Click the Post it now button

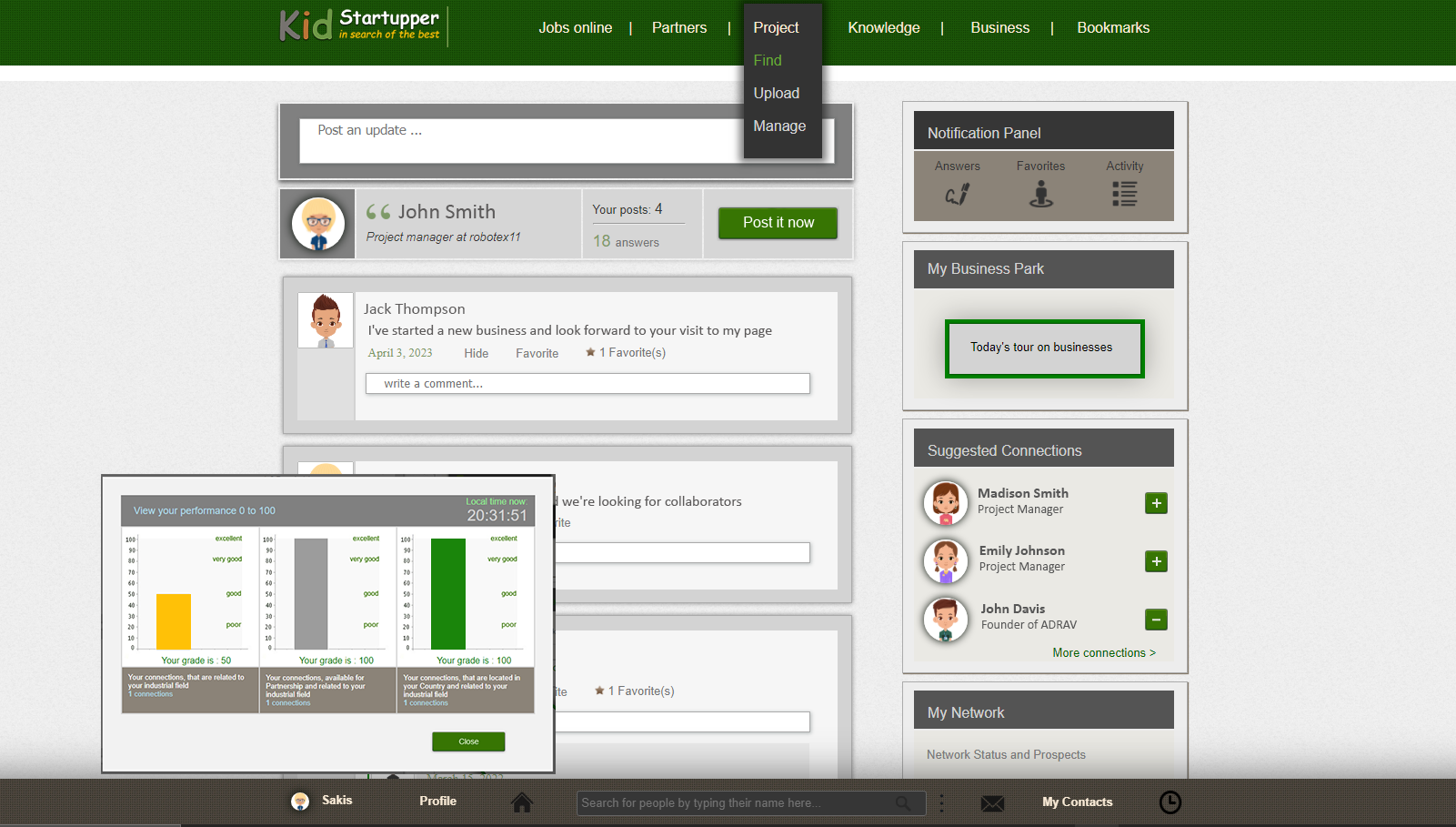(778, 223)
